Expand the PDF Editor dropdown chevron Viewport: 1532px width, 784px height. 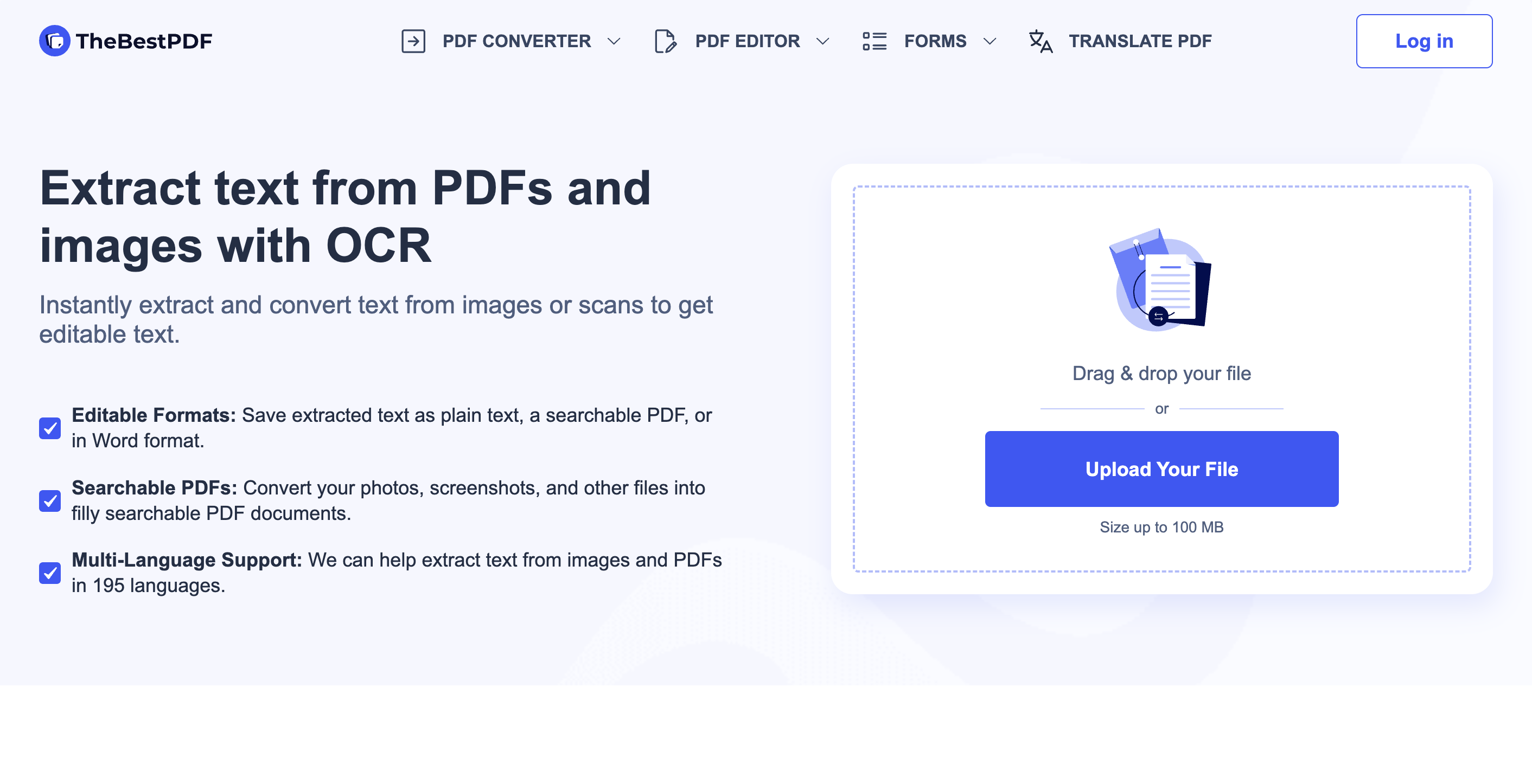(x=822, y=41)
